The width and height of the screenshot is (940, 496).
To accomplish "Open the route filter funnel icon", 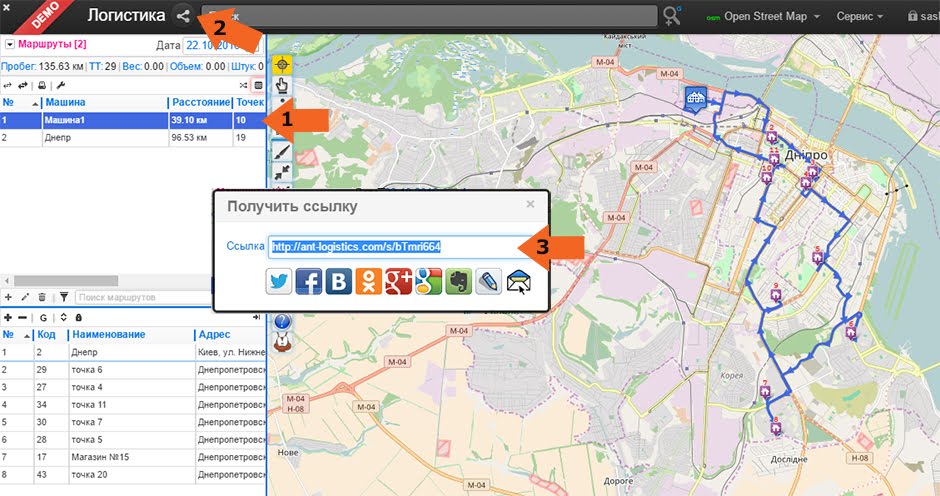I will coord(64,297).
